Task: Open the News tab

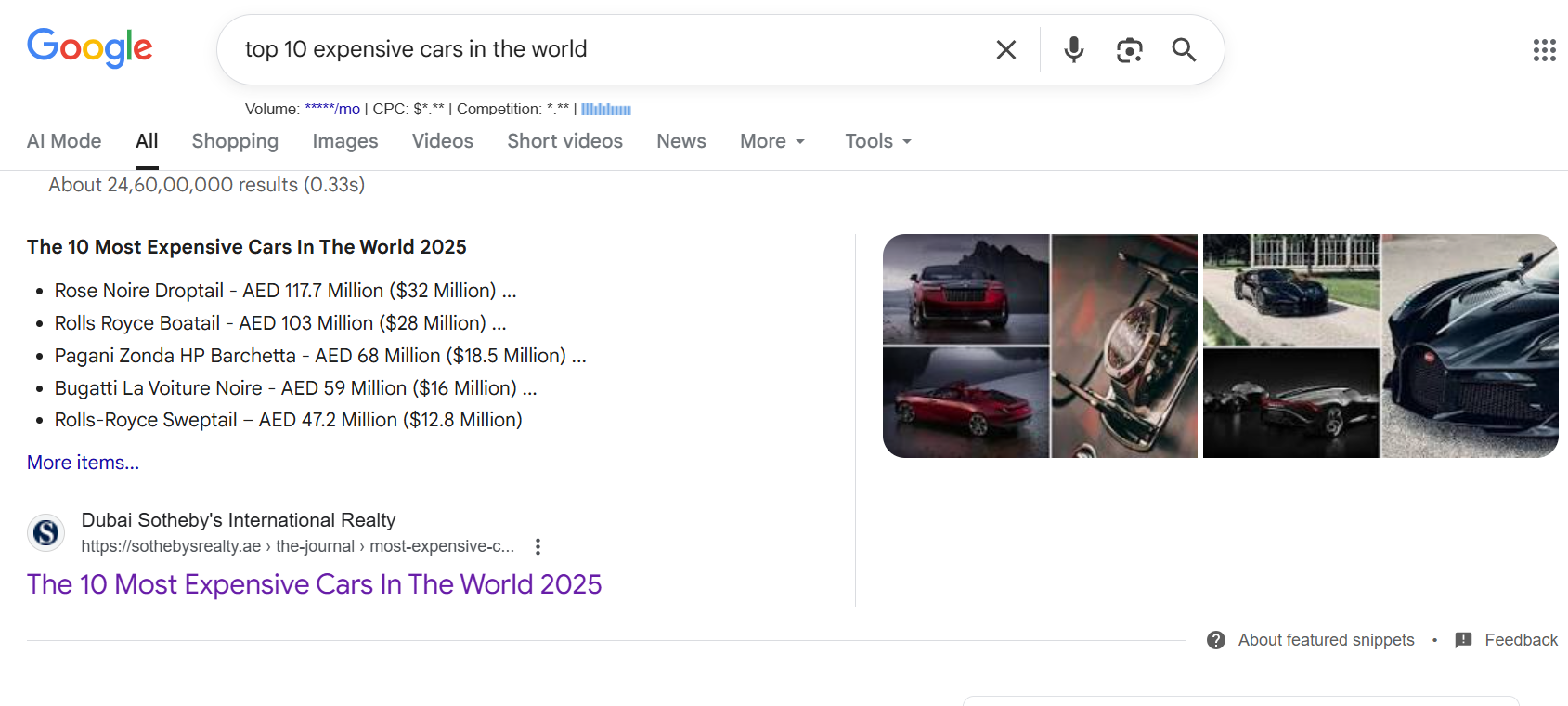Action: 681,141
